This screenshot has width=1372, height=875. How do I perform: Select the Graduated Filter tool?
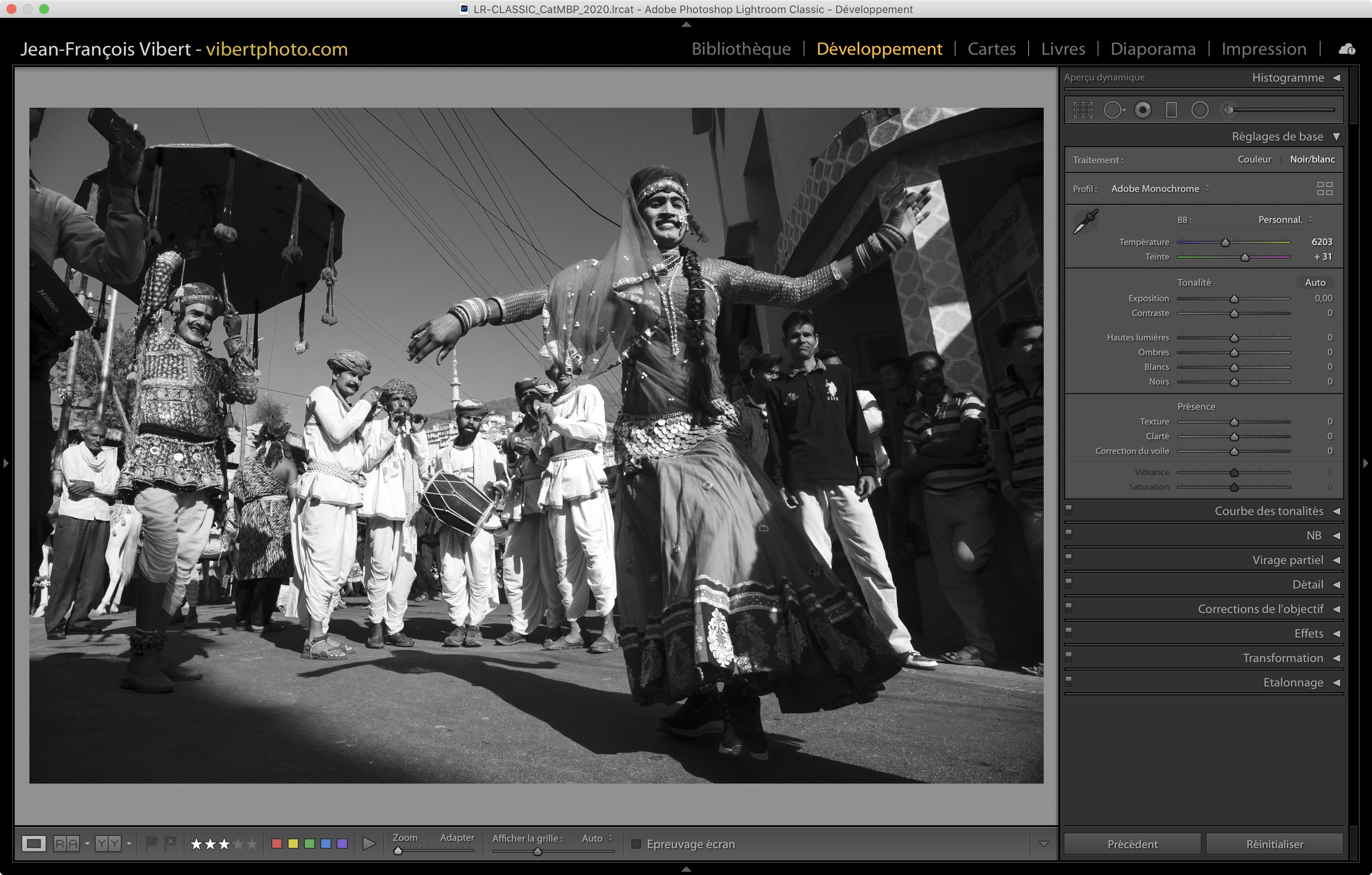point(1172,110)
